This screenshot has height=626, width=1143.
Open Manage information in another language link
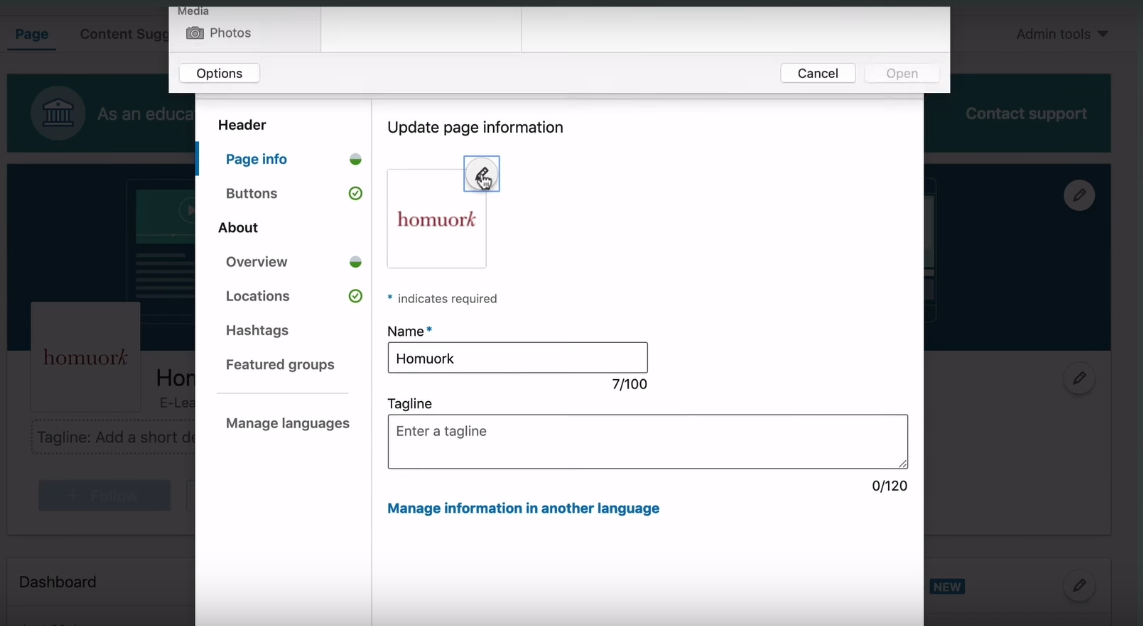click(523, 509)
